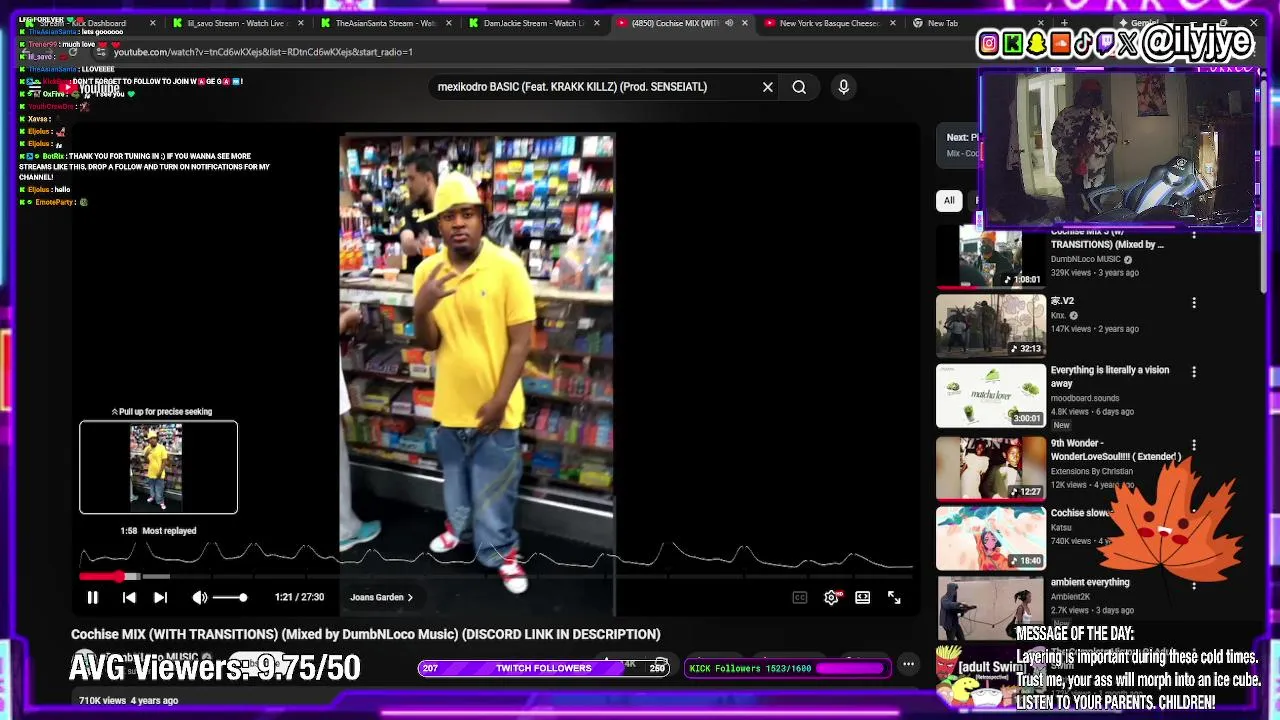Image resolution: width=1280 pixels, height=720 pixels.
Task: Open more options for Everything is literally
Action: coord(1193,372)
